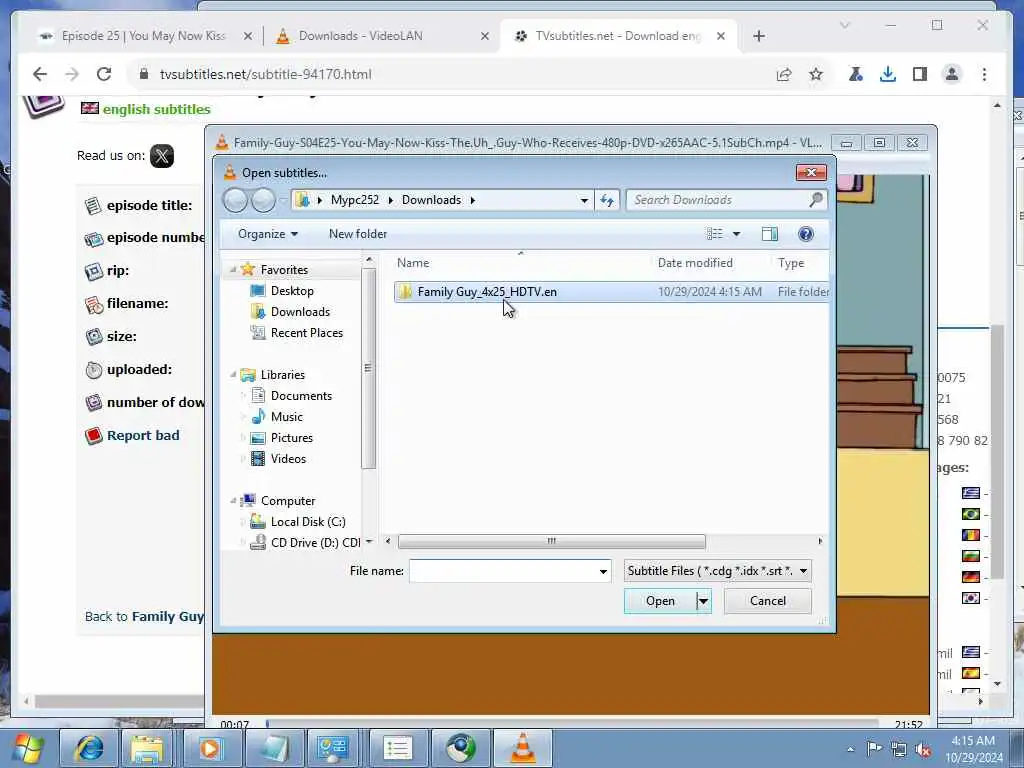Viewport: 1024px width, 768px height.
Task: Click muted volume tray icon
Action: (923, 749)
